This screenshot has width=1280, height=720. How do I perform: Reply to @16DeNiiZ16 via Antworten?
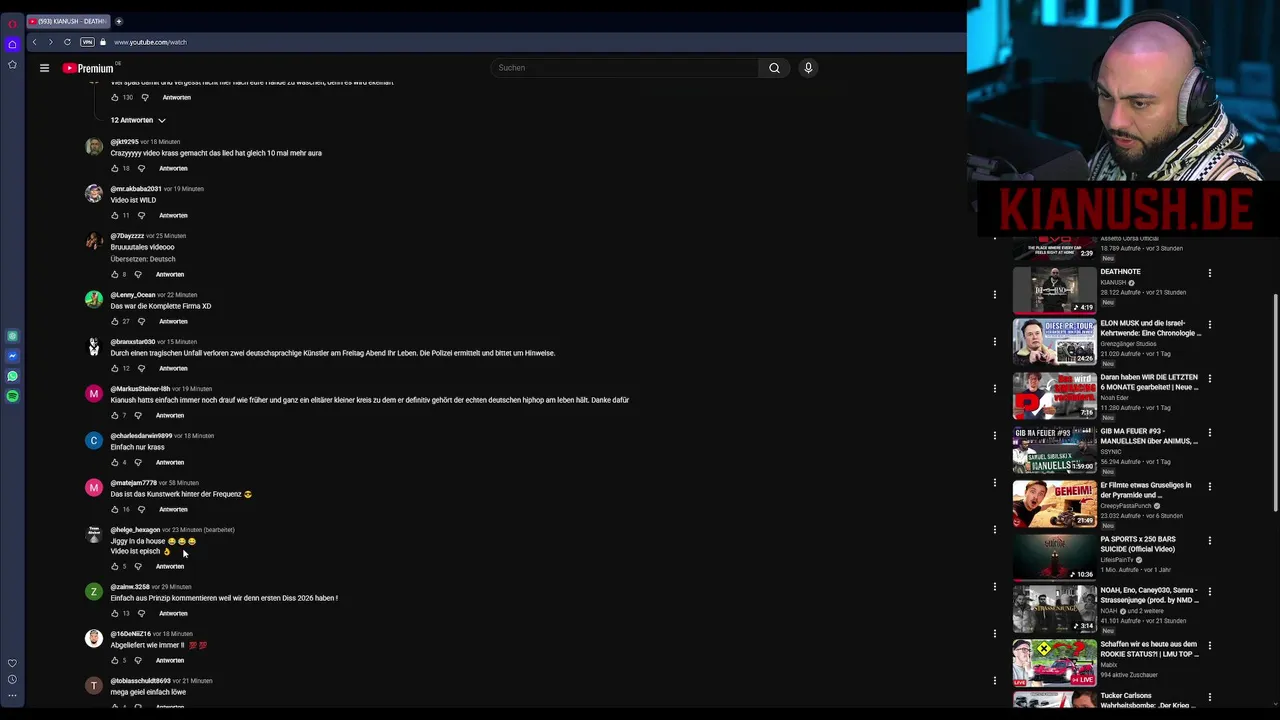[170, 660]
